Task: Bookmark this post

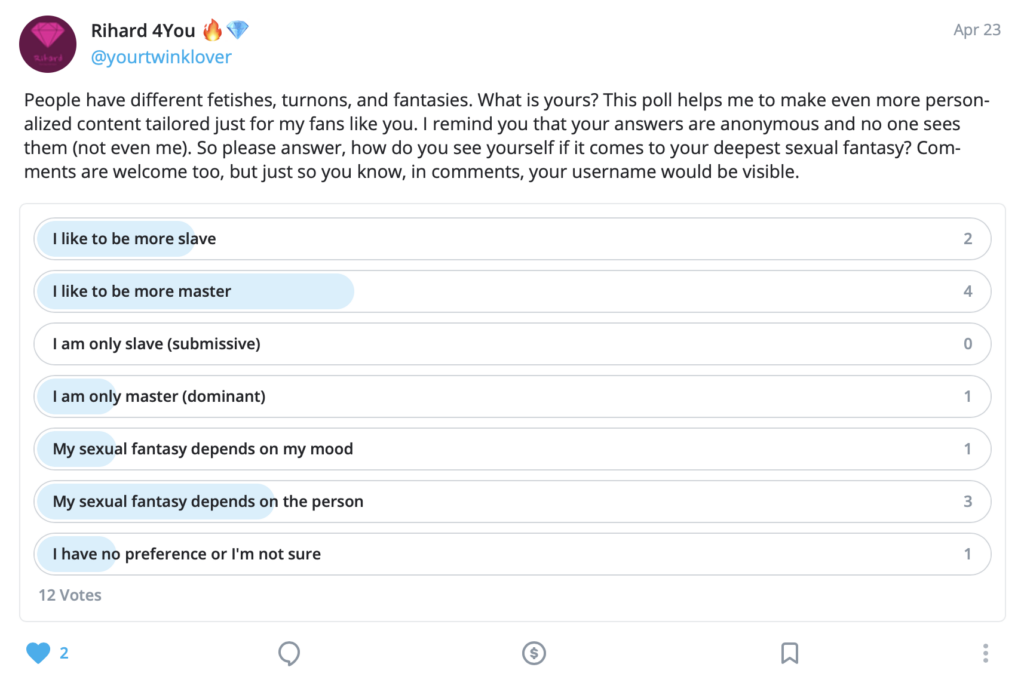Action: pos(790,653)
